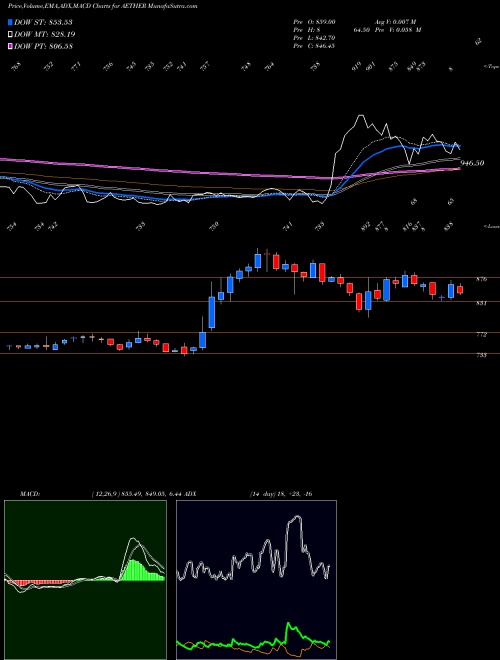Click the 946.50 price label
Image resolution: width=500 pixels, height=660 pixels.
(472, 163)
